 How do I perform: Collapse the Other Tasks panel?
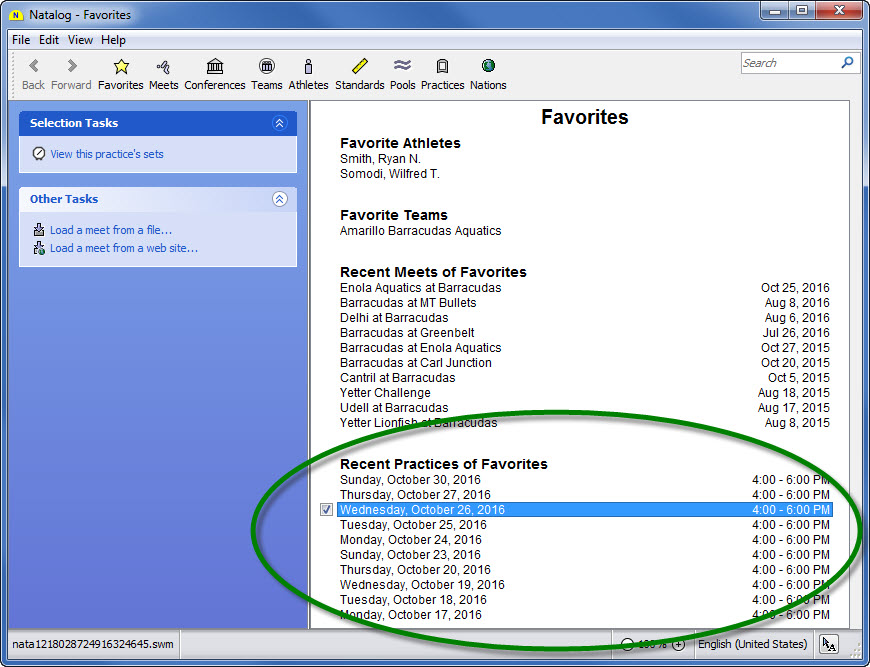279,199
